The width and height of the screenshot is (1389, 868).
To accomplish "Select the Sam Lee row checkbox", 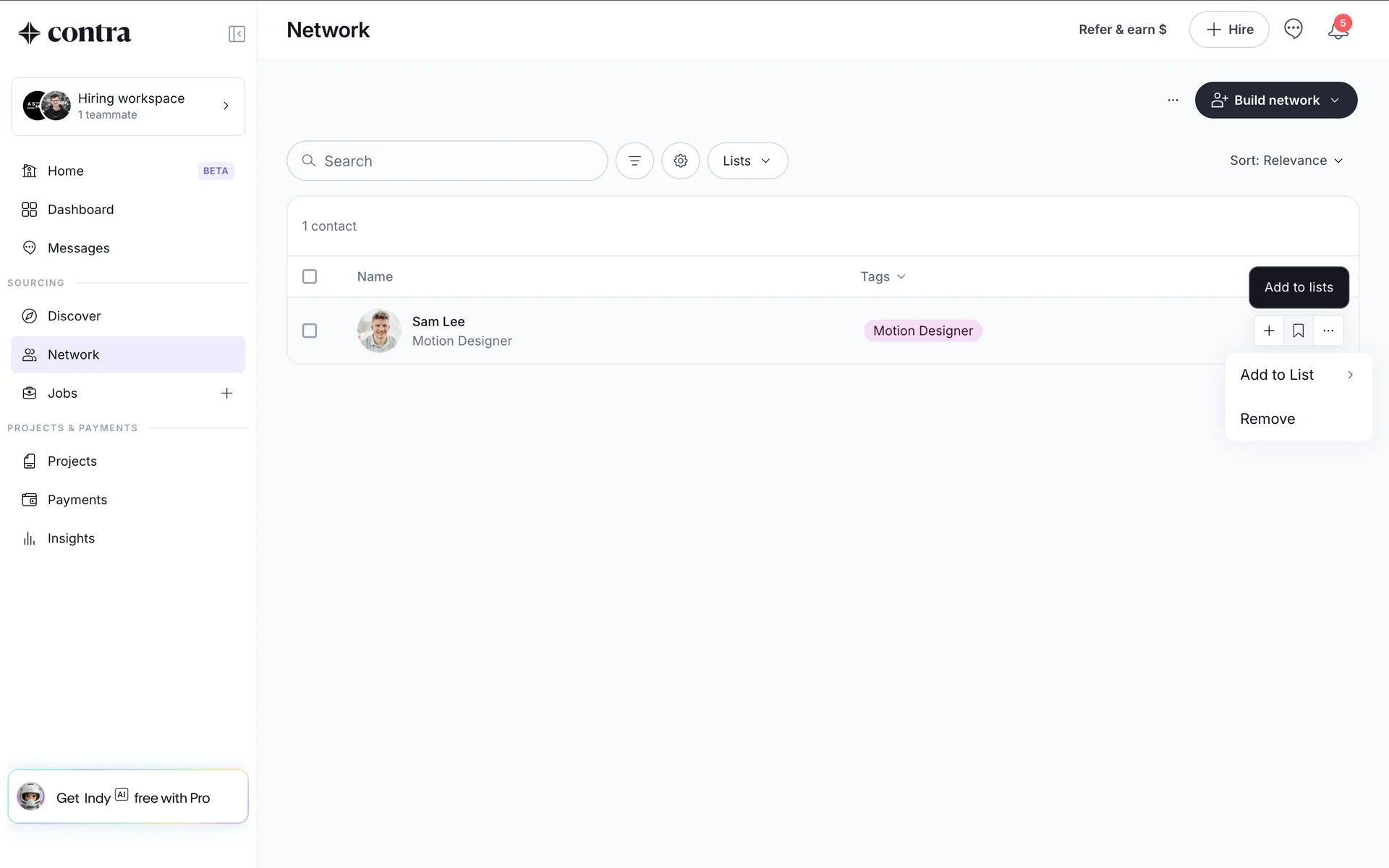I will click(x=310, y=331).
